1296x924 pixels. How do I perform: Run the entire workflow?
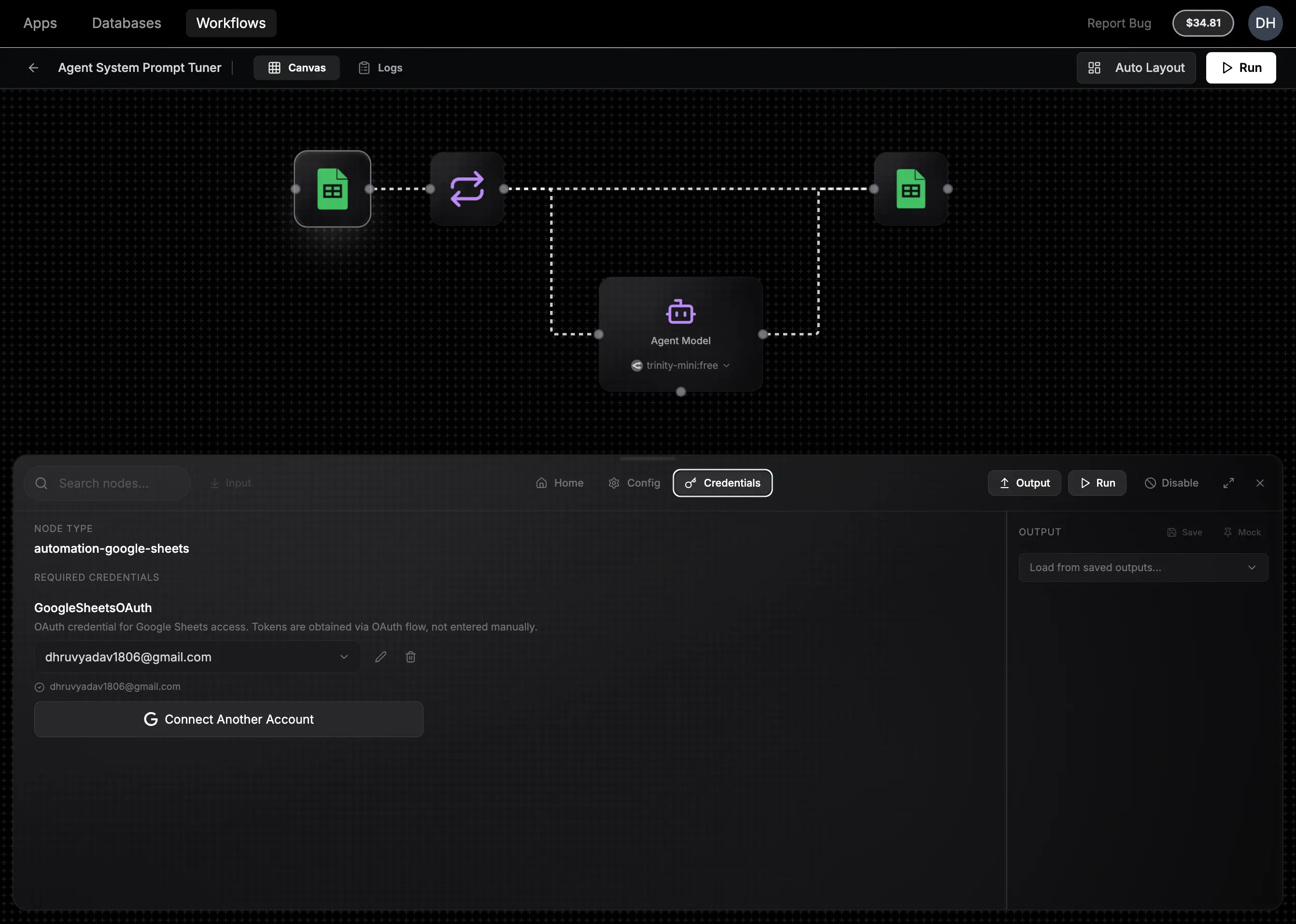pos(1241,67)
